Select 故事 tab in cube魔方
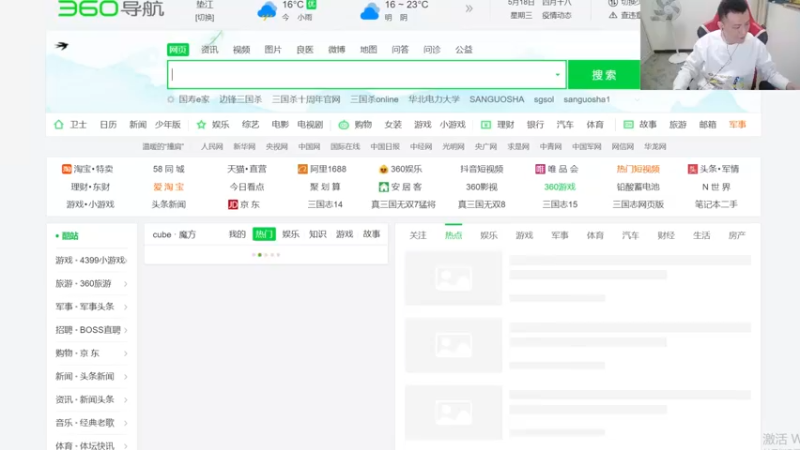The height and width of the screenshot is (450, 800). tap(371, 234)
